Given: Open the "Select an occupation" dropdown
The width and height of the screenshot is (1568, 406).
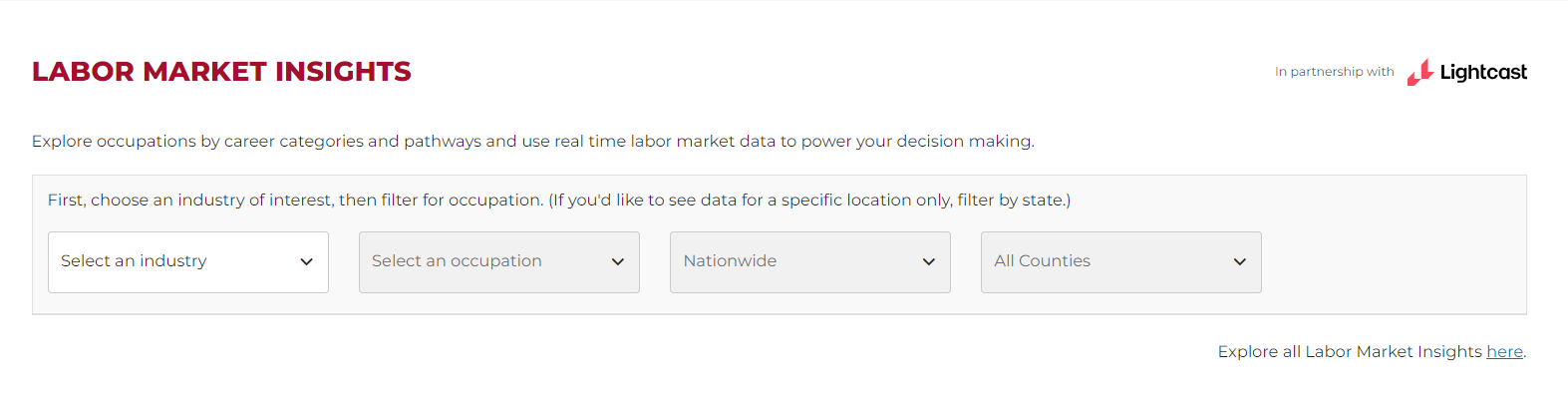Looking at the screenshot, I should [x=498, y=262].
